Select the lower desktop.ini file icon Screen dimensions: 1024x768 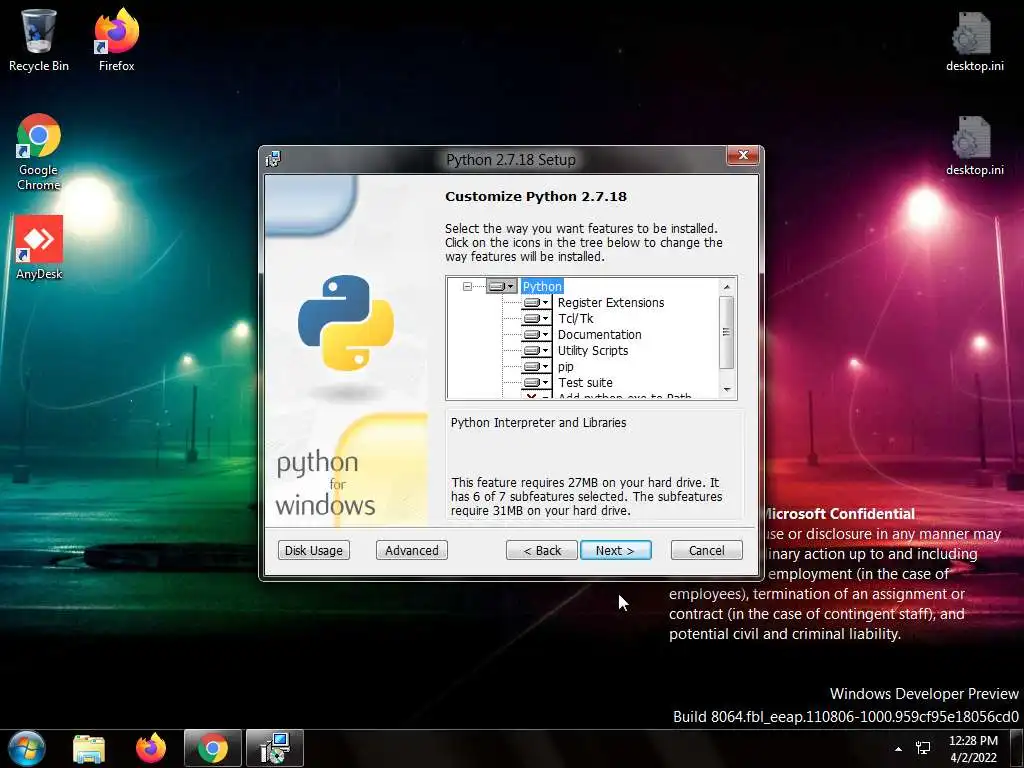974,146
